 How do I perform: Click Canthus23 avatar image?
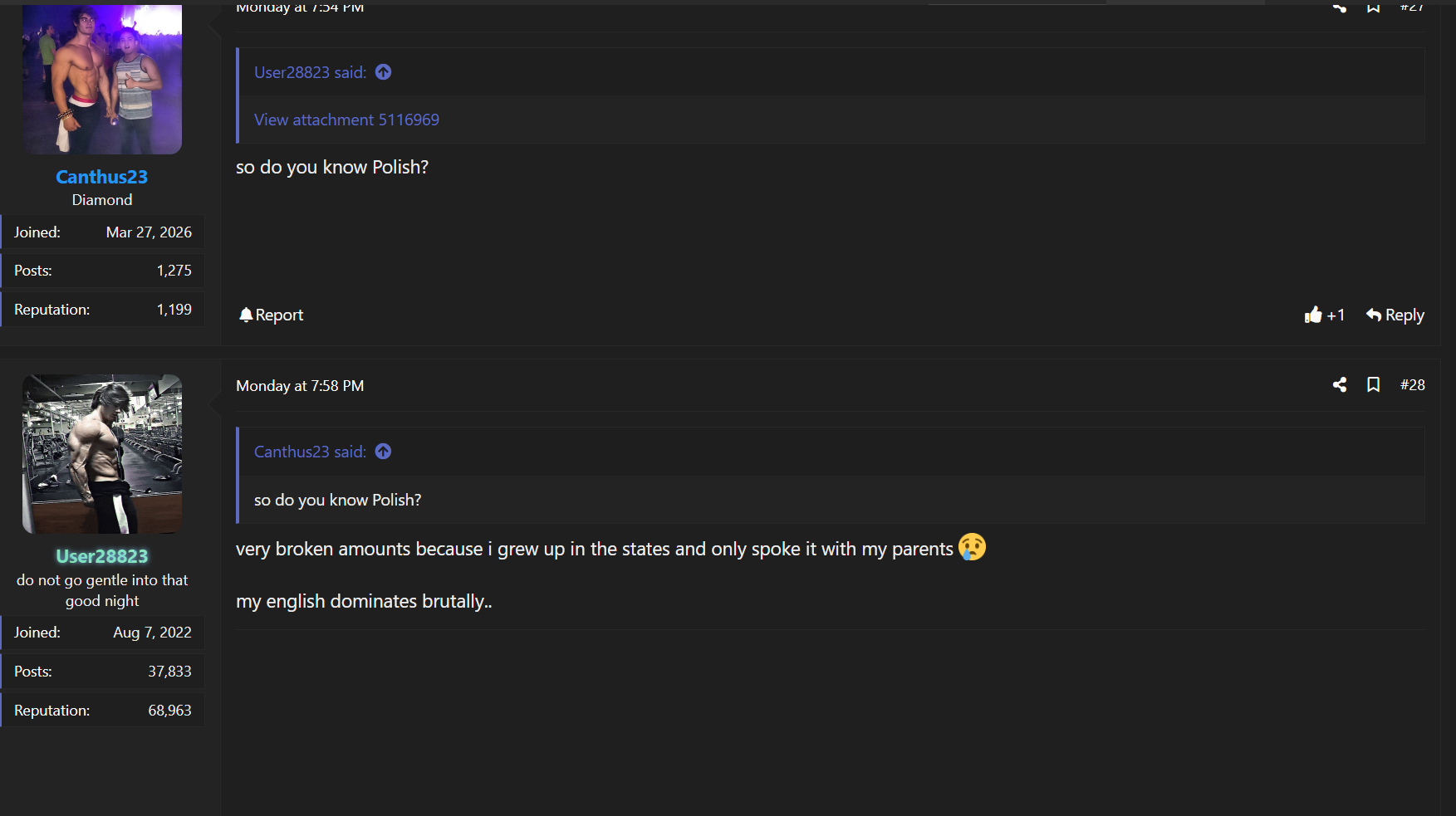pyautogui.click(x=101, y=79)
